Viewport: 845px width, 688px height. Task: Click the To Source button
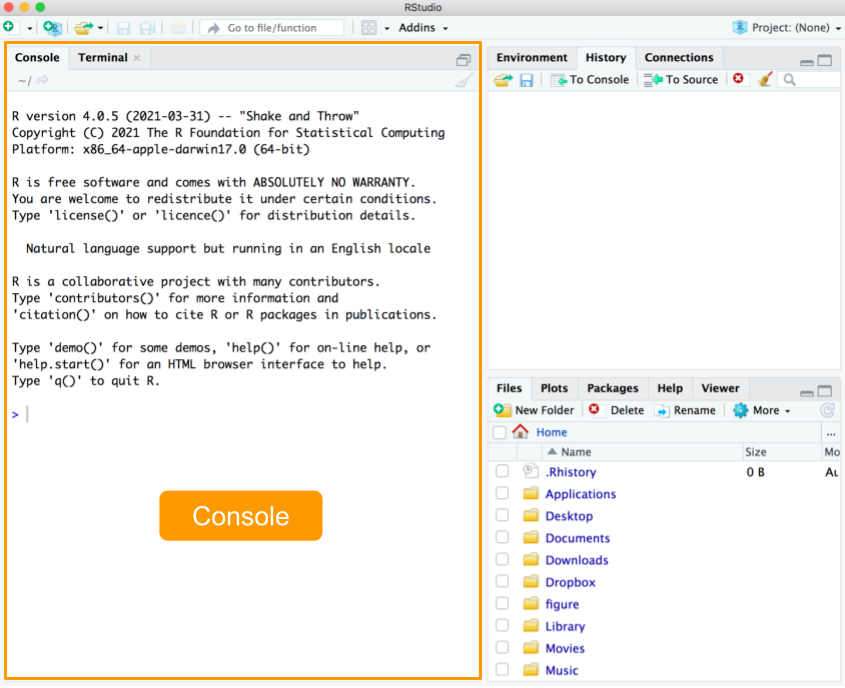click(x=681, y=80)
